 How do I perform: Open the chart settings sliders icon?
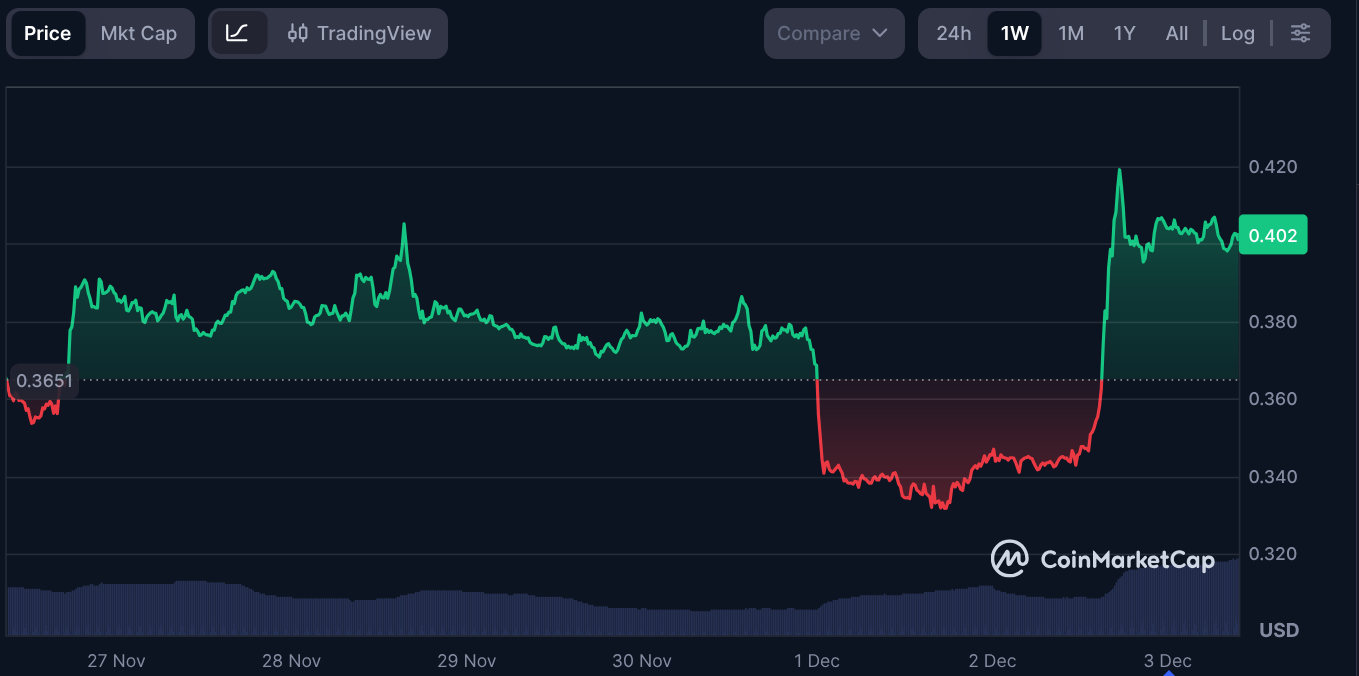click(x=1300, y=33)
